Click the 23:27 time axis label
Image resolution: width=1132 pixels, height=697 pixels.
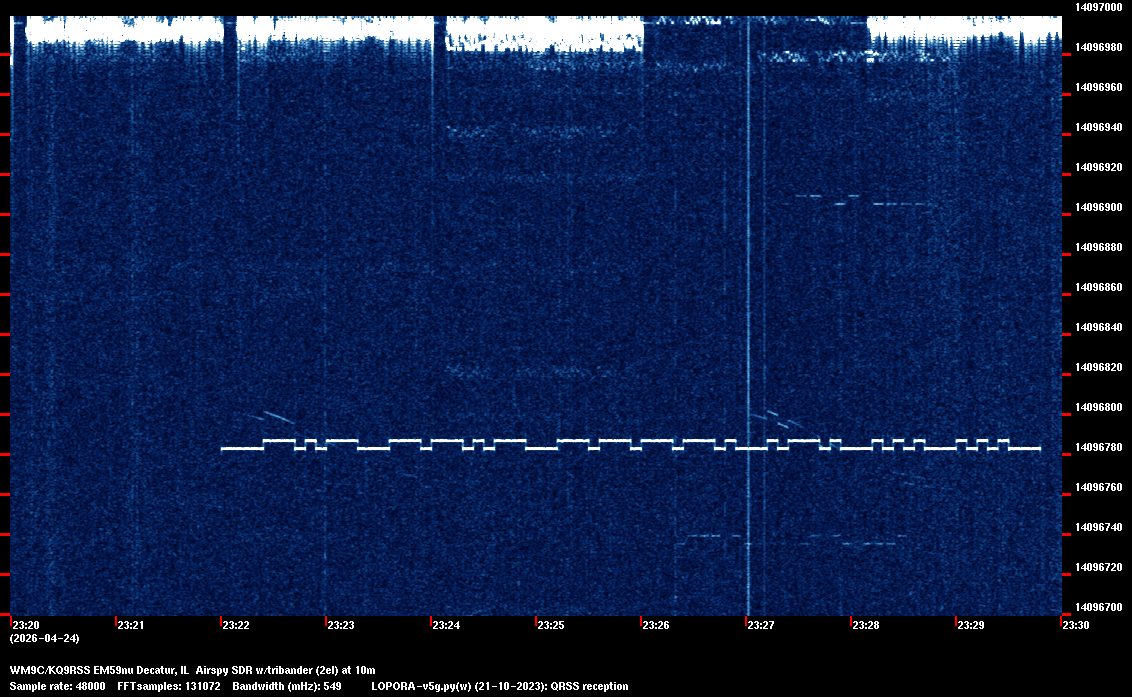[x=761, y=625]
